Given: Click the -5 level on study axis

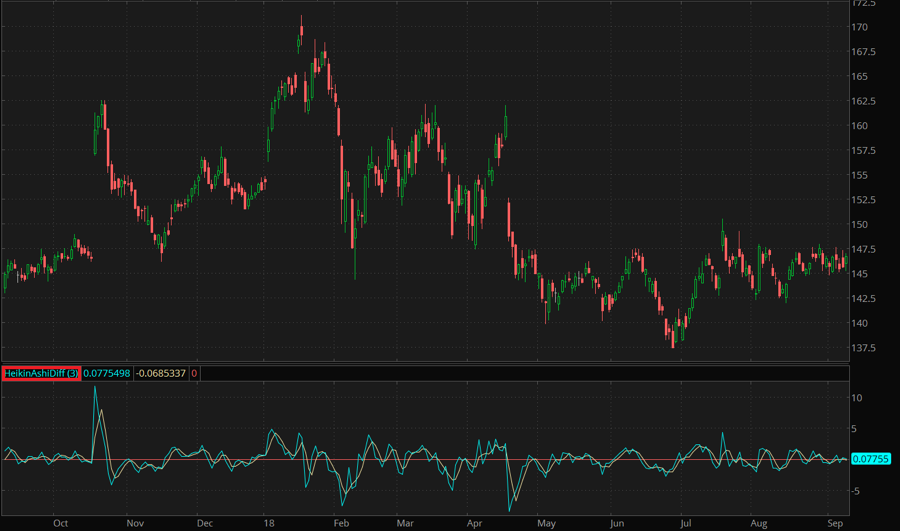Looking at the screenshot, I should click(x=857, y=490).
